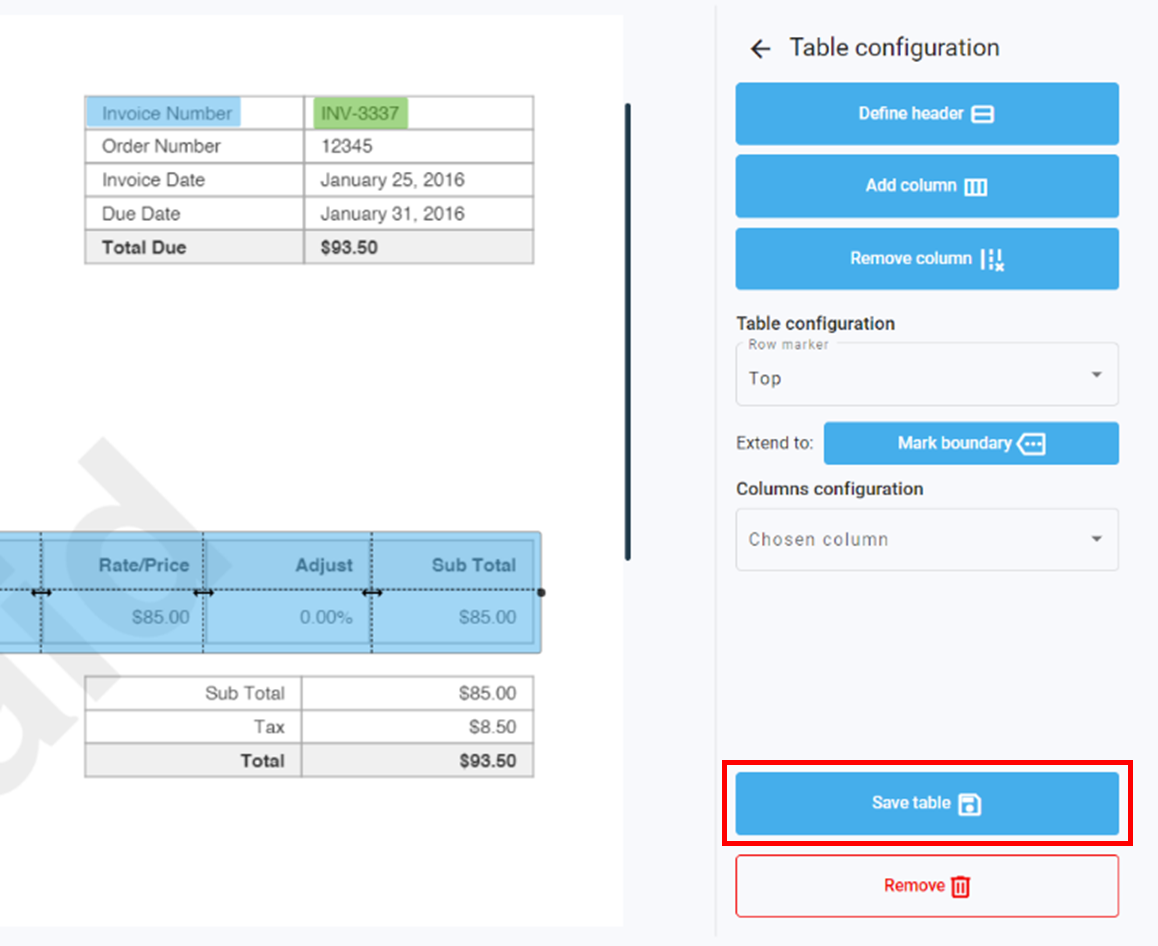The height and width of the screenshot is (946, 1158).
Task: Click the Row marker dropdown arrow
Action: tap(1096, 375)
